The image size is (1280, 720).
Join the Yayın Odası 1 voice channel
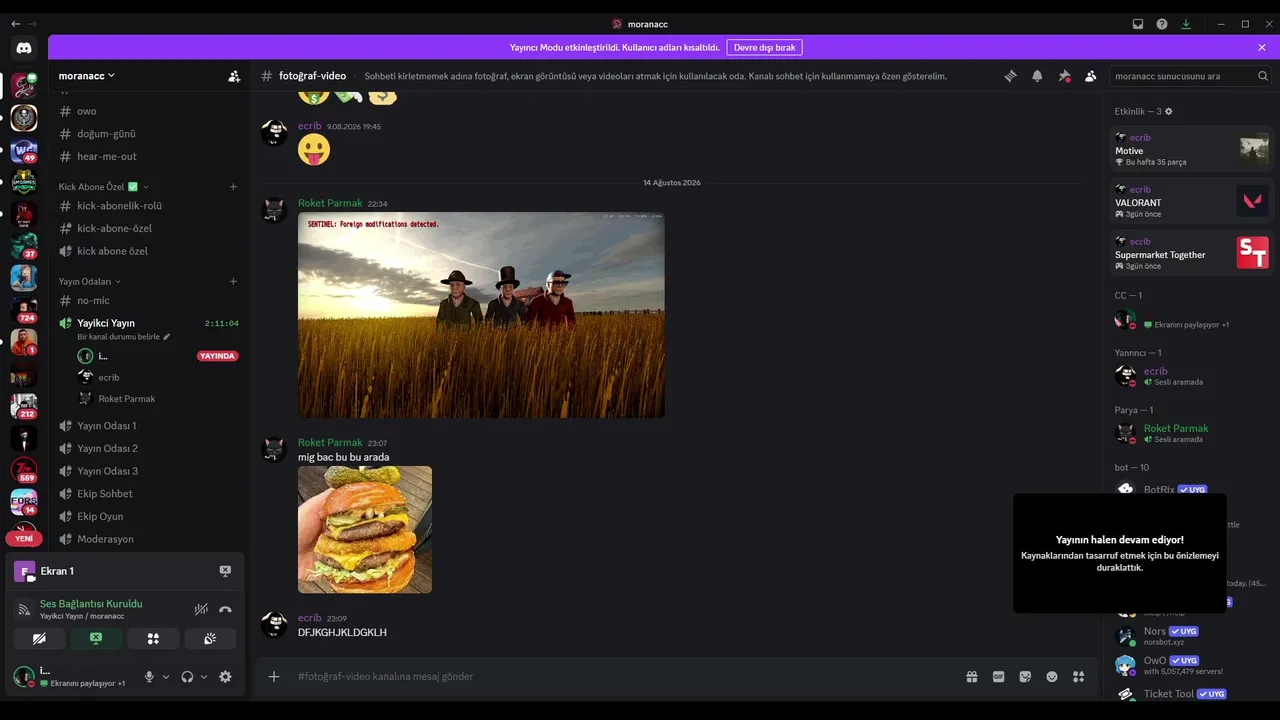pos(148,426)
